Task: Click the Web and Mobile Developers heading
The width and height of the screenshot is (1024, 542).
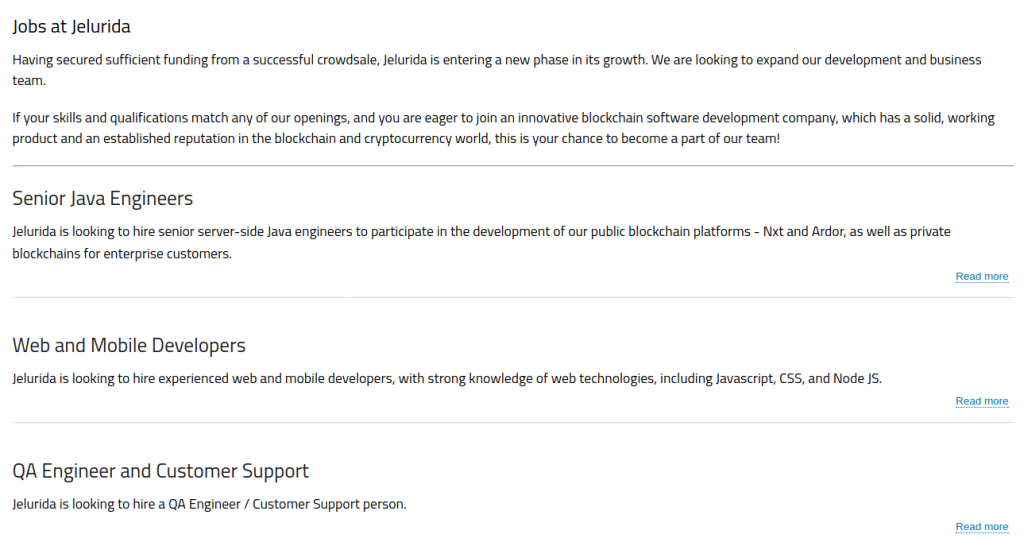Action: click(129, 345)
